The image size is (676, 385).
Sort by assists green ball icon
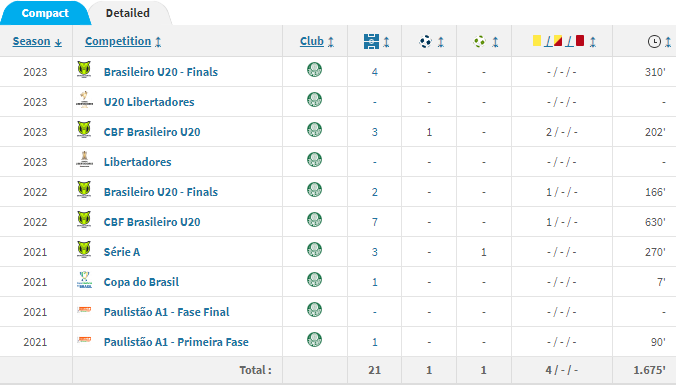pyautogui.click(x=479, y=41)
